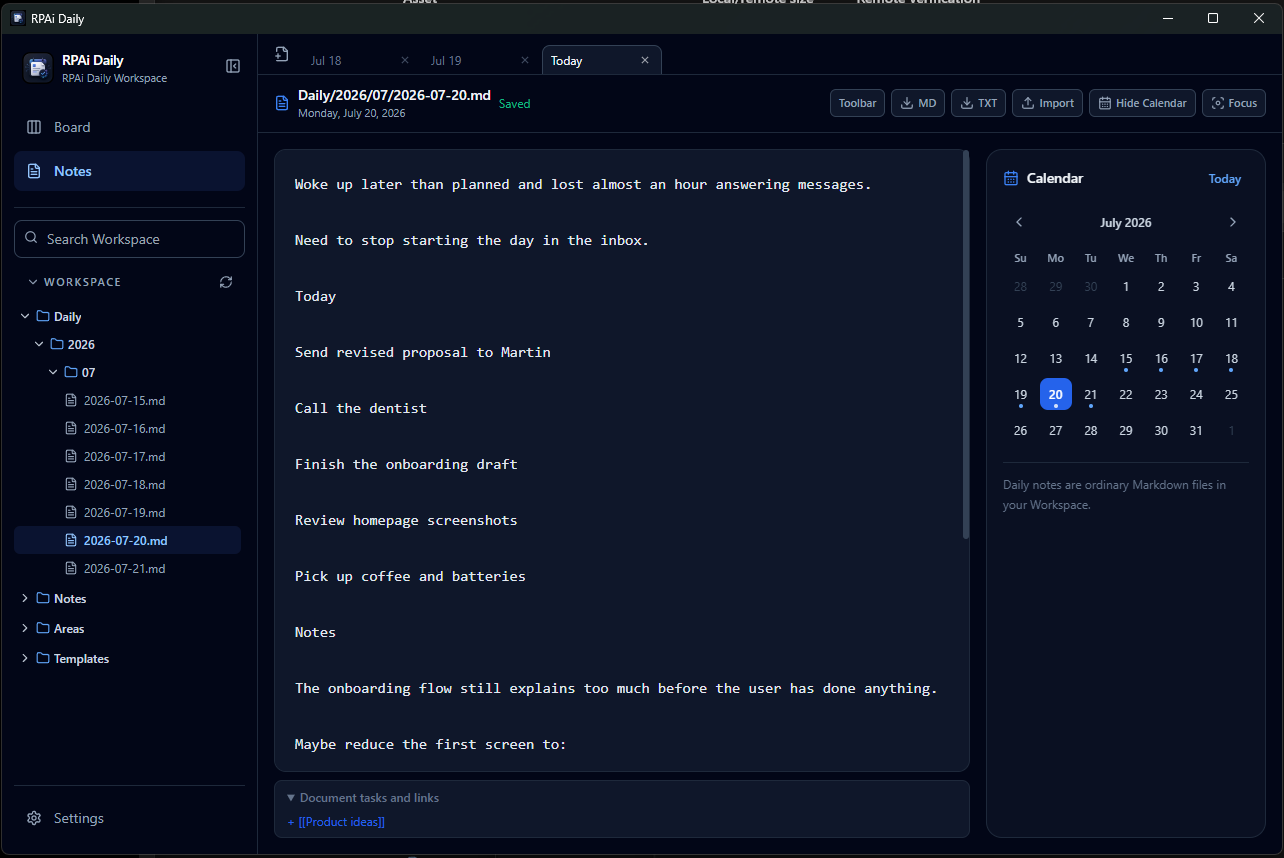The image size is (1284, 858).
Task: Click 'Pick up coffee and batteries' line
Action: click(x=410, y=576)
